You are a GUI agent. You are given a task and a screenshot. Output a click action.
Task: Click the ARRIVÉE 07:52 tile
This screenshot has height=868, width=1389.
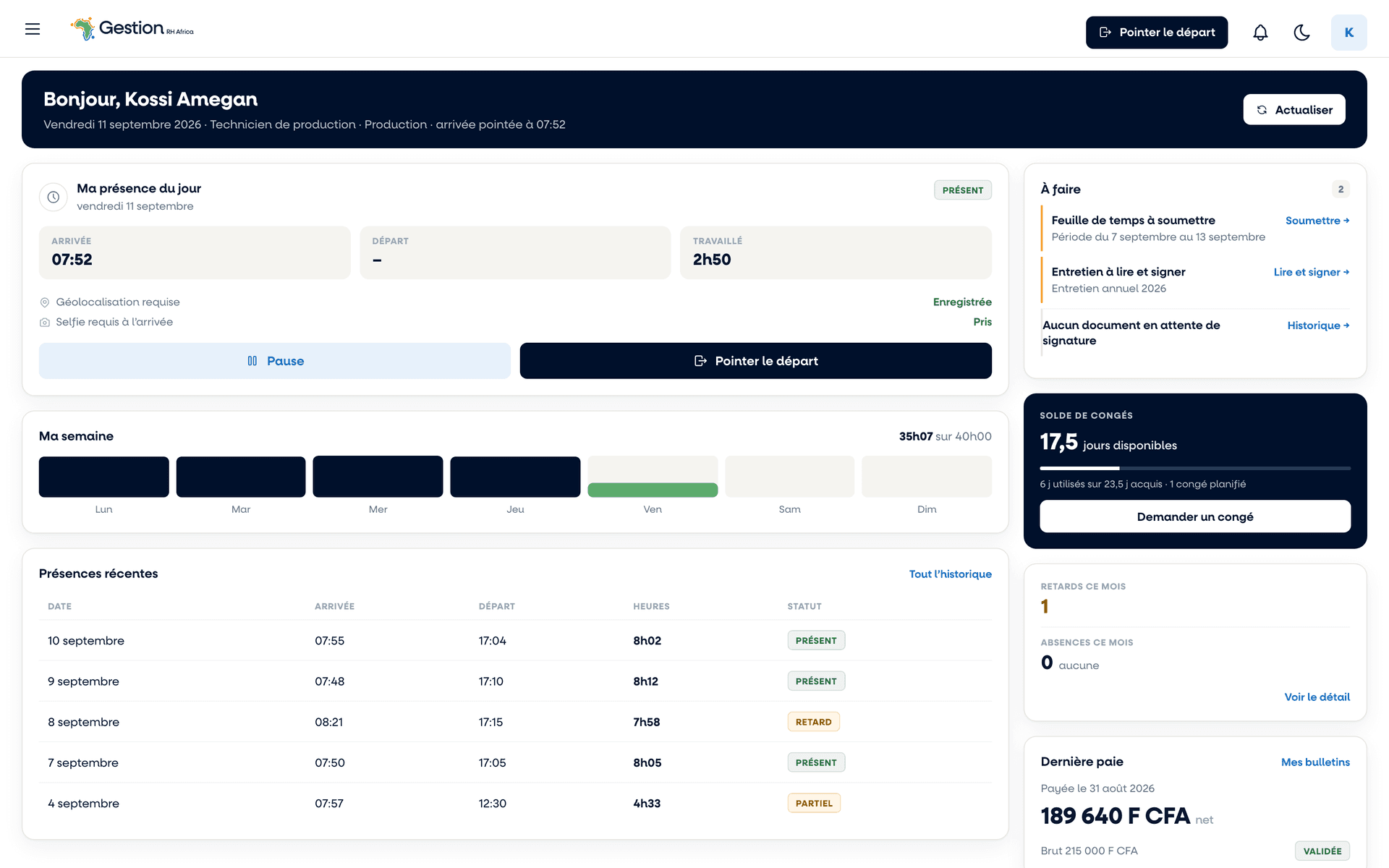tap(195, 252)
